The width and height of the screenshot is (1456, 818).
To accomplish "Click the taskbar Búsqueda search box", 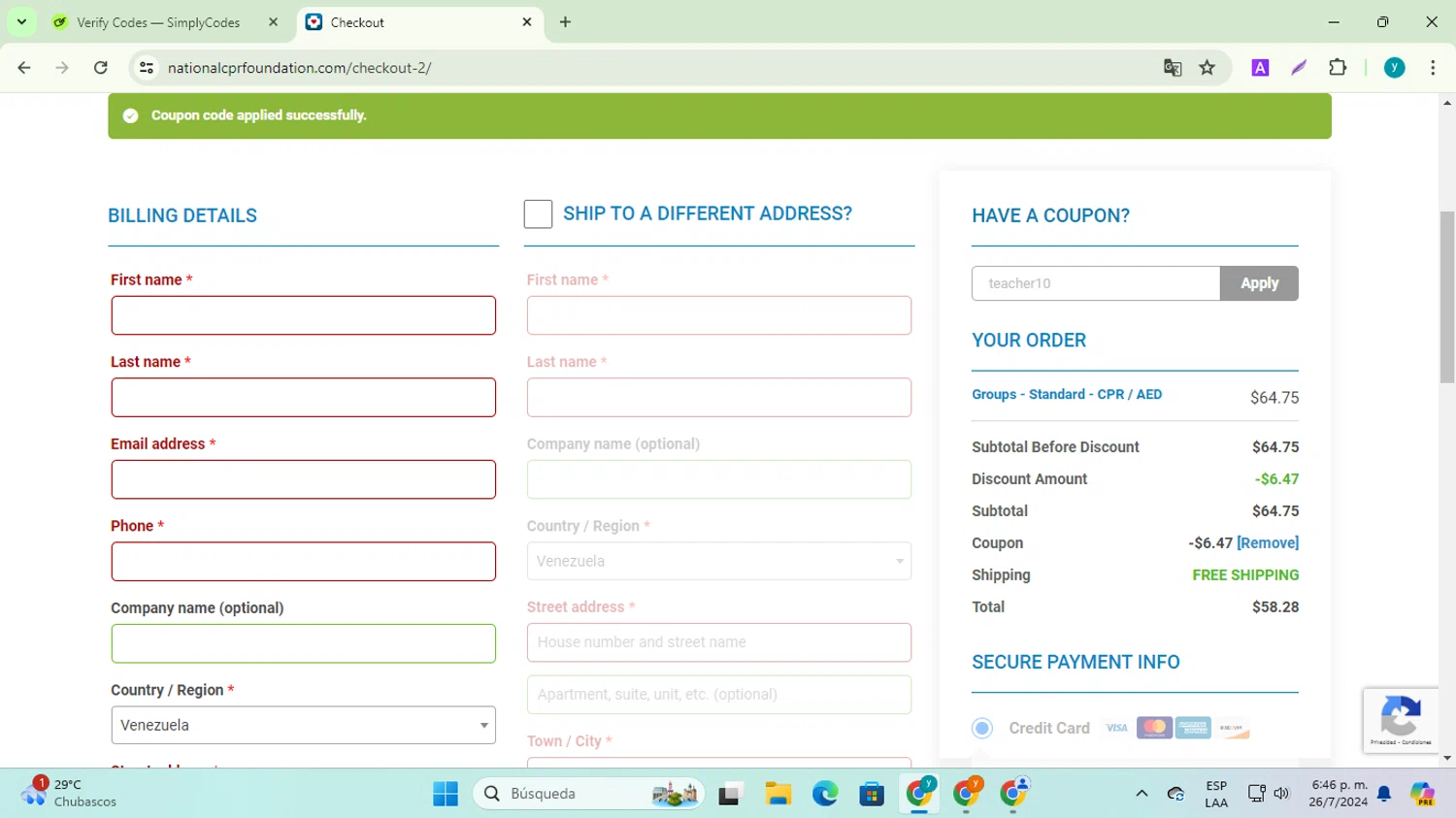I will point(588,794).
